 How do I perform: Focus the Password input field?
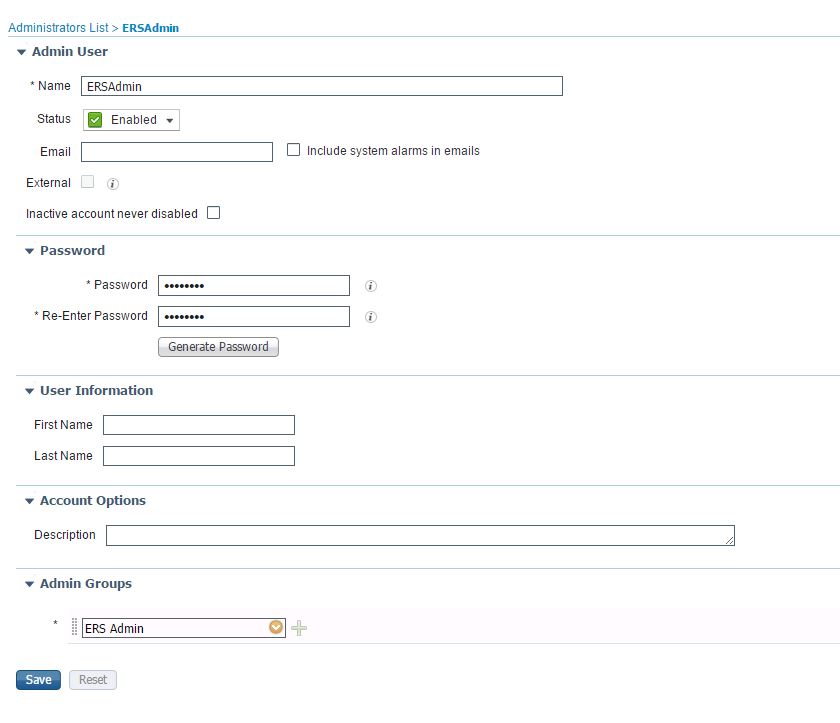[x=254, y=285]
